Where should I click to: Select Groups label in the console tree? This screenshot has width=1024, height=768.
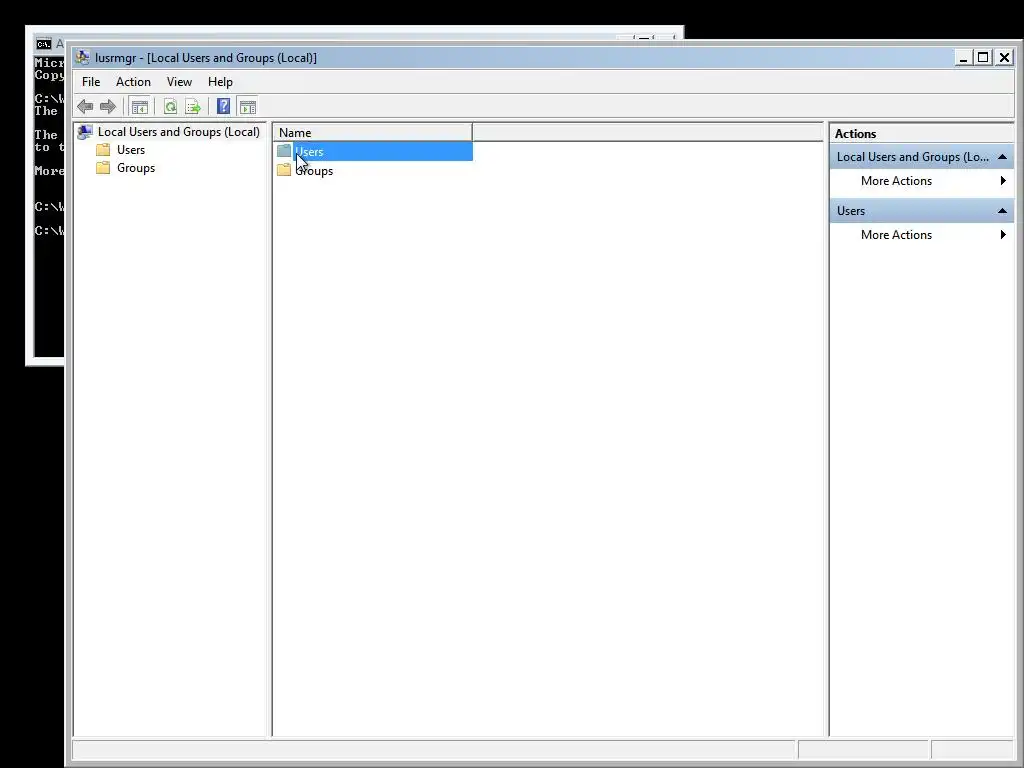click(x=136, y=168)
